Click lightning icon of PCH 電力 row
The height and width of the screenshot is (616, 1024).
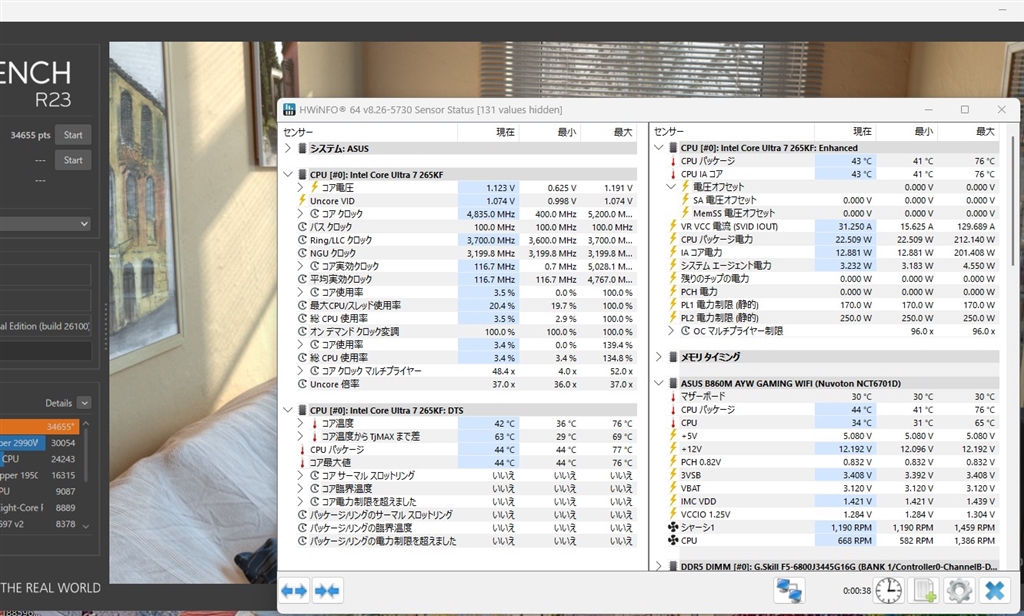coord(673,291)
